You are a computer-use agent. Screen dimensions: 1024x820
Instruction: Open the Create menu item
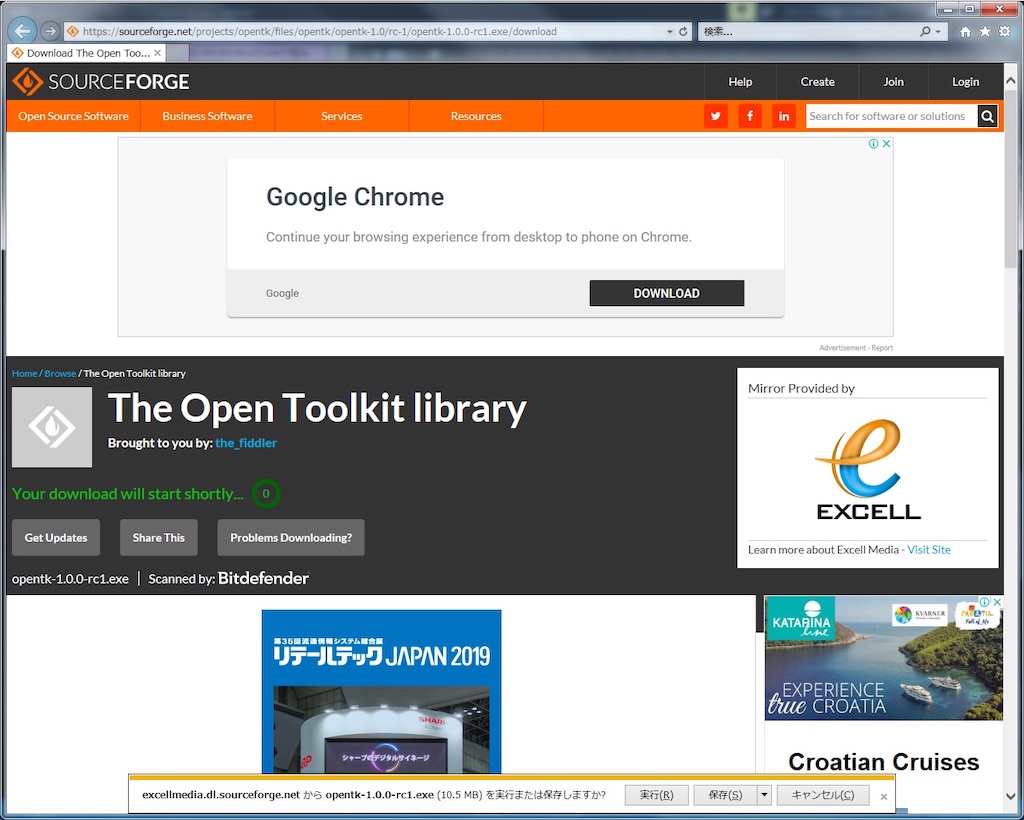point(817,82)
